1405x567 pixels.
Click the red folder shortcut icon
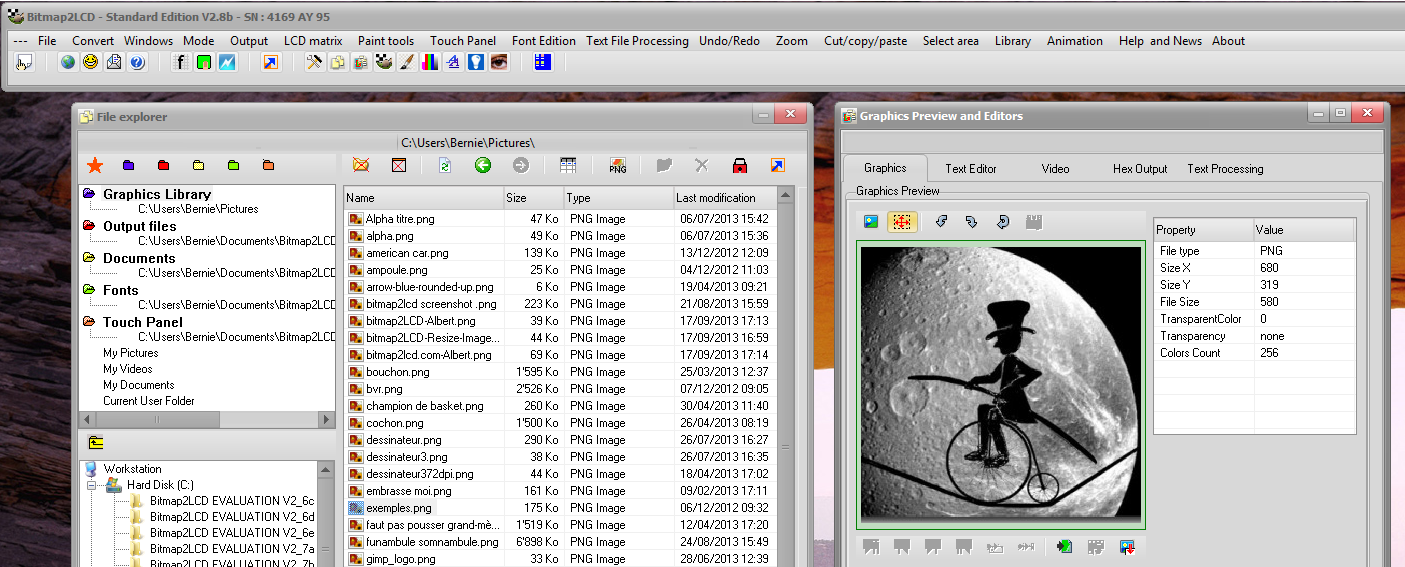pyautogui.click(x=163, y=165)
